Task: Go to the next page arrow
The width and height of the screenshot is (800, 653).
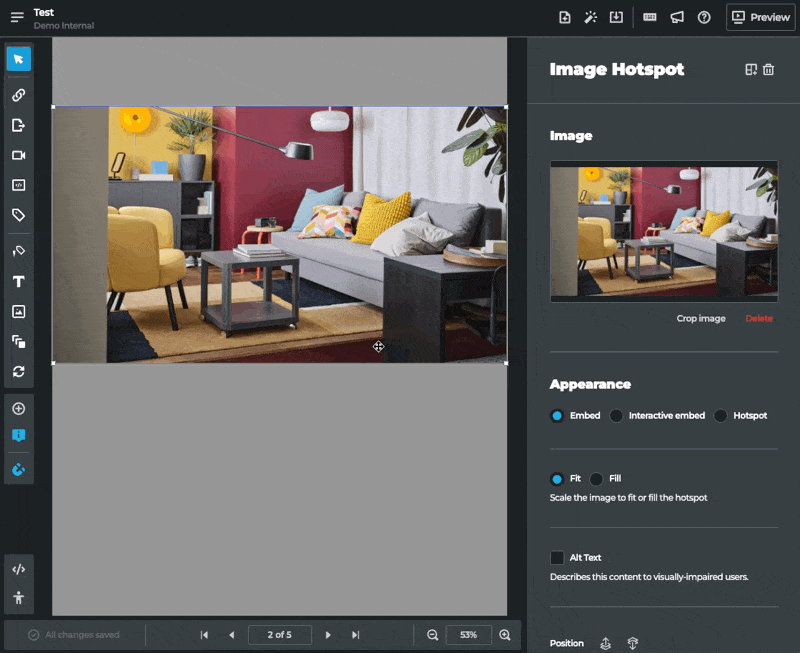Action: 328,635
